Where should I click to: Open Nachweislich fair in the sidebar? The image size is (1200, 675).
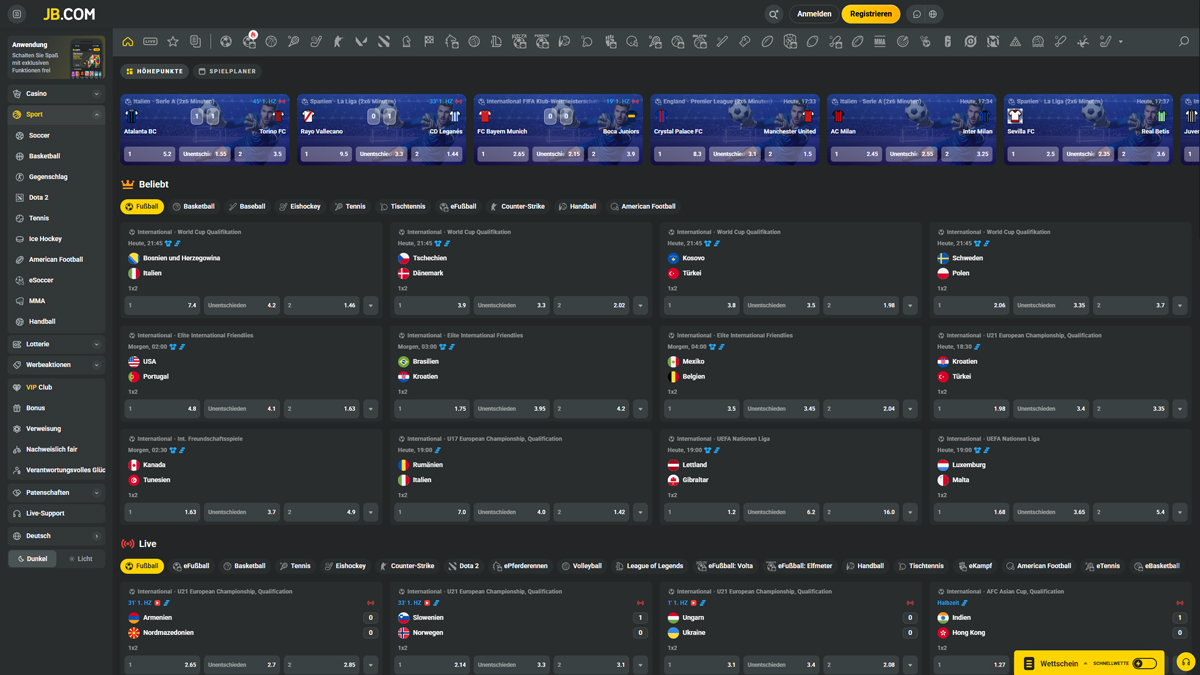(x=55, y=450)
